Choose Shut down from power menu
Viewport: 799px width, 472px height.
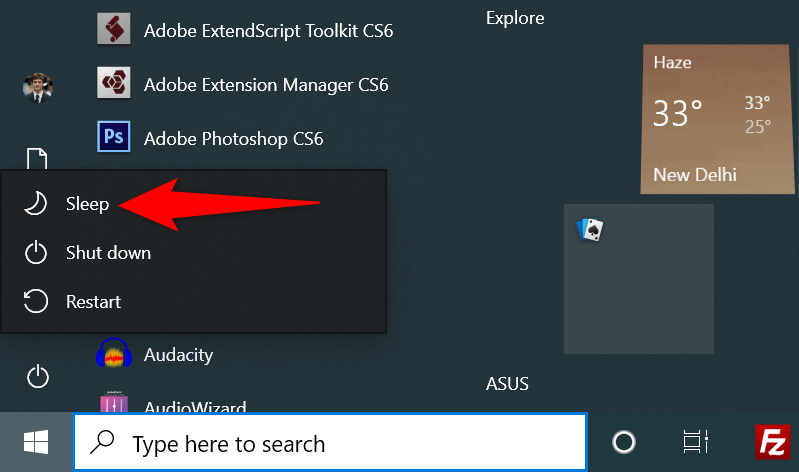click(x=108, y=253)
